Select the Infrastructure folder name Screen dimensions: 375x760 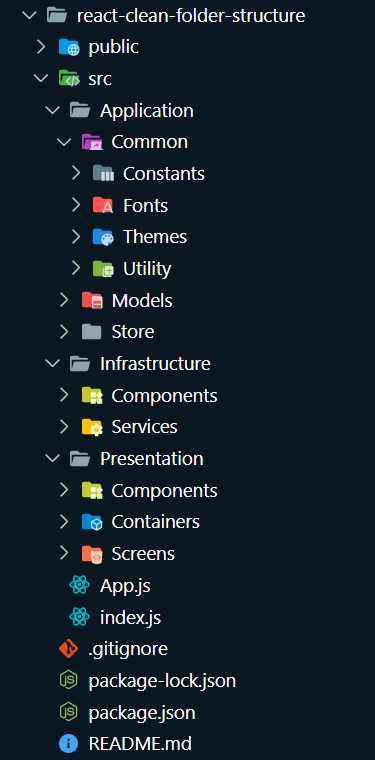click(155, 364)
